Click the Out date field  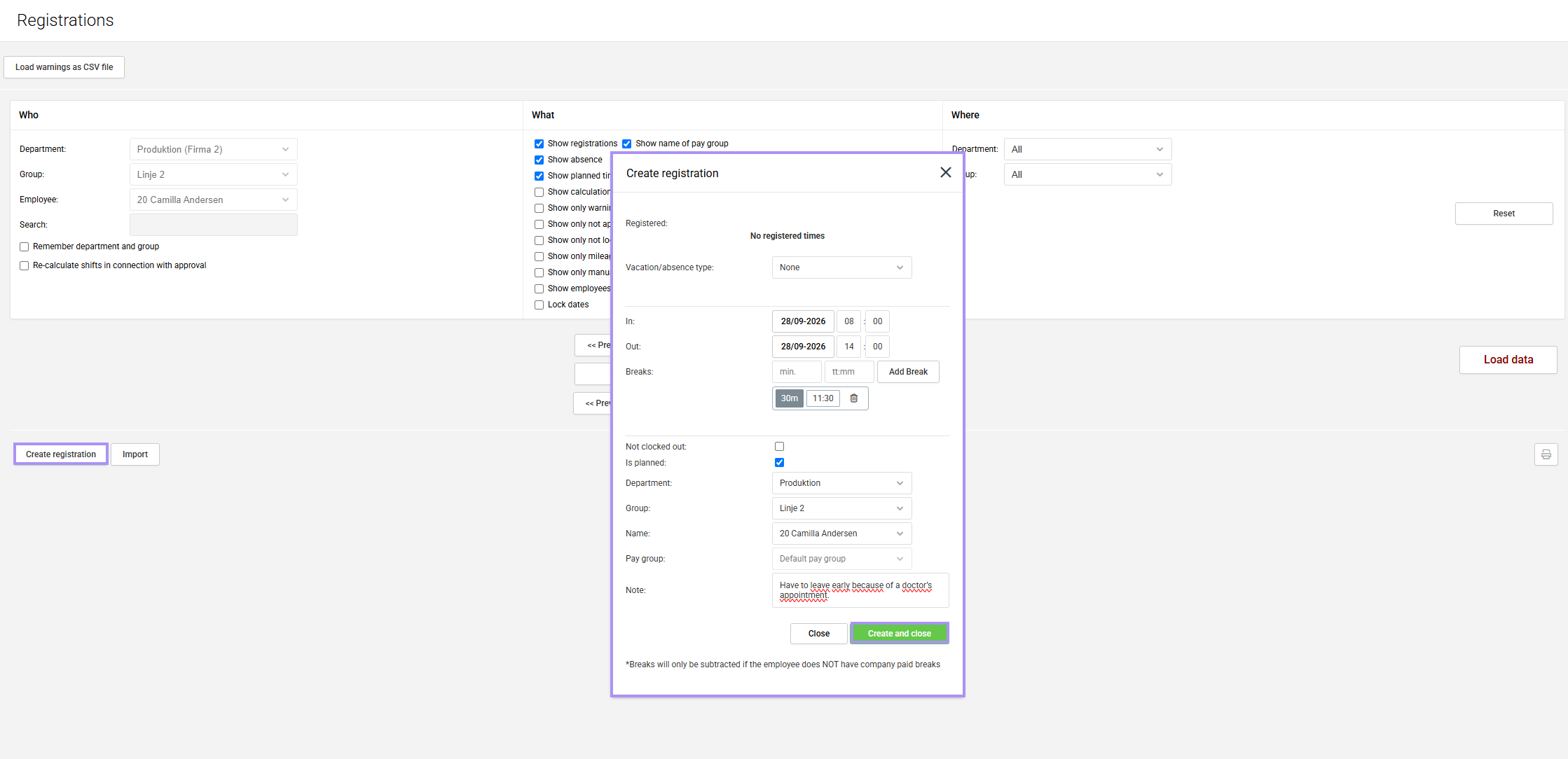click(803, 347)
